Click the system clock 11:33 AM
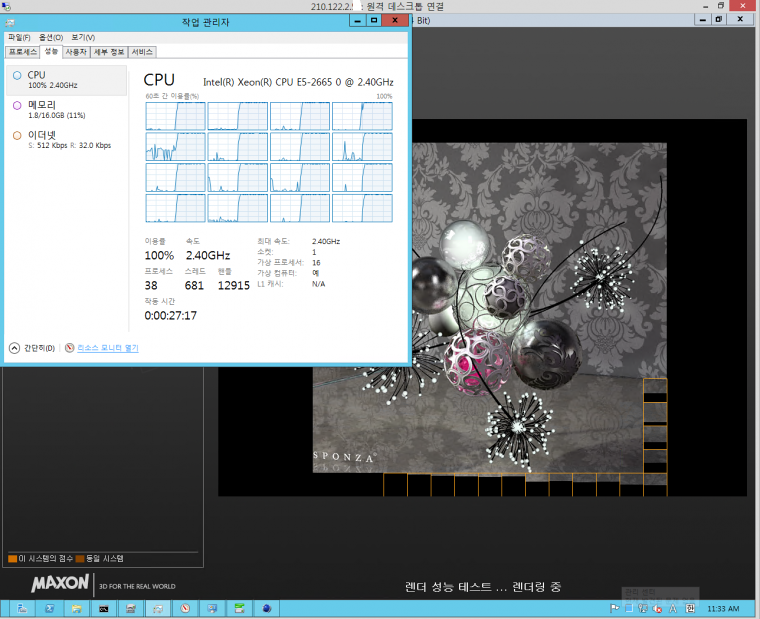 tap(723, 608)
